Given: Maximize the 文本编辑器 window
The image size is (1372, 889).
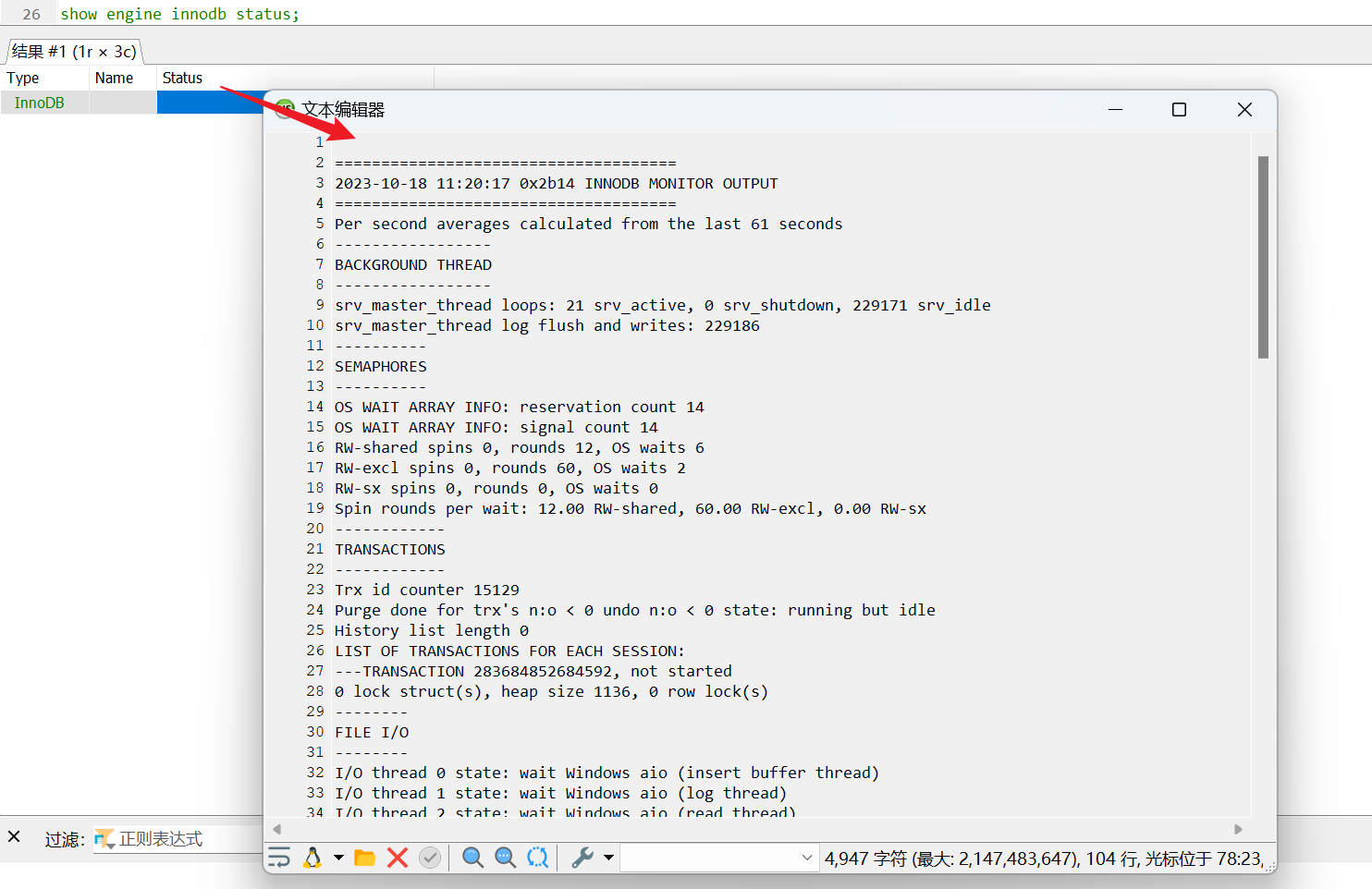Looking at the screenshot, I should (x=1179, y=109).
